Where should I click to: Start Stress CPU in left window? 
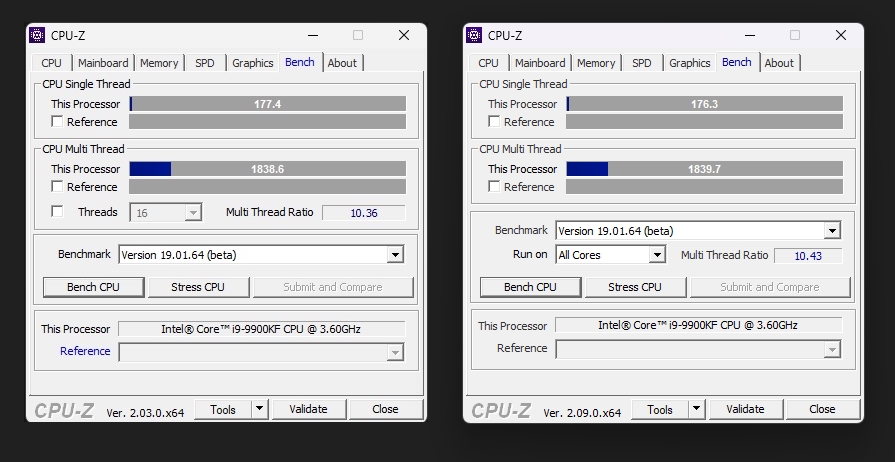click(x=198, y=287)
